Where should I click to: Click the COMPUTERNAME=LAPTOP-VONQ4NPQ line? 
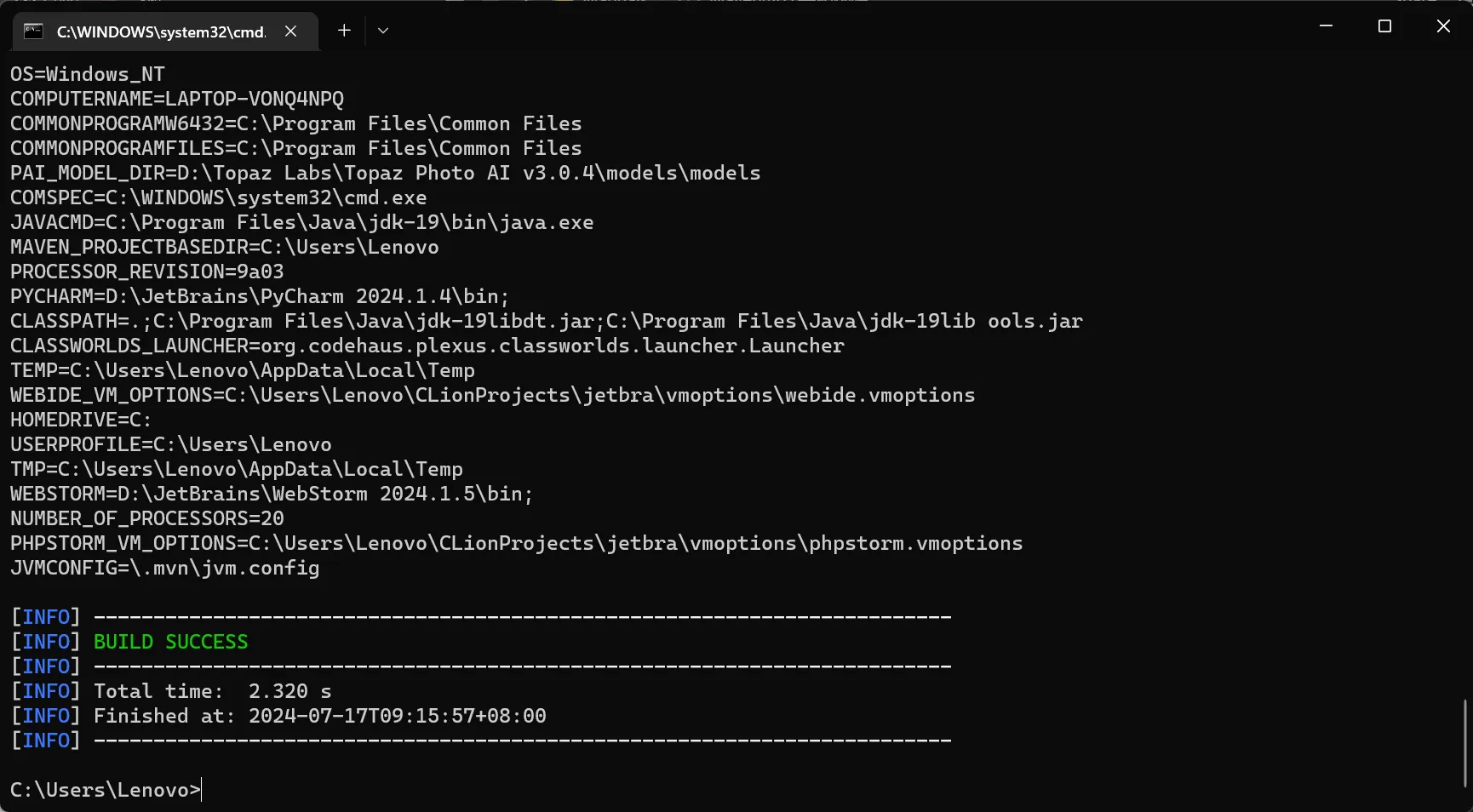point(177,99)
